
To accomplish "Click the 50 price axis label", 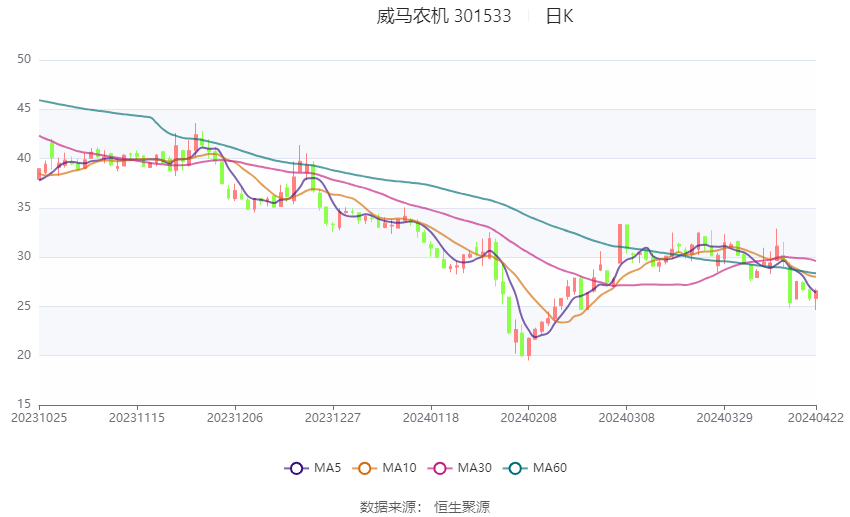I will (25, 60).
